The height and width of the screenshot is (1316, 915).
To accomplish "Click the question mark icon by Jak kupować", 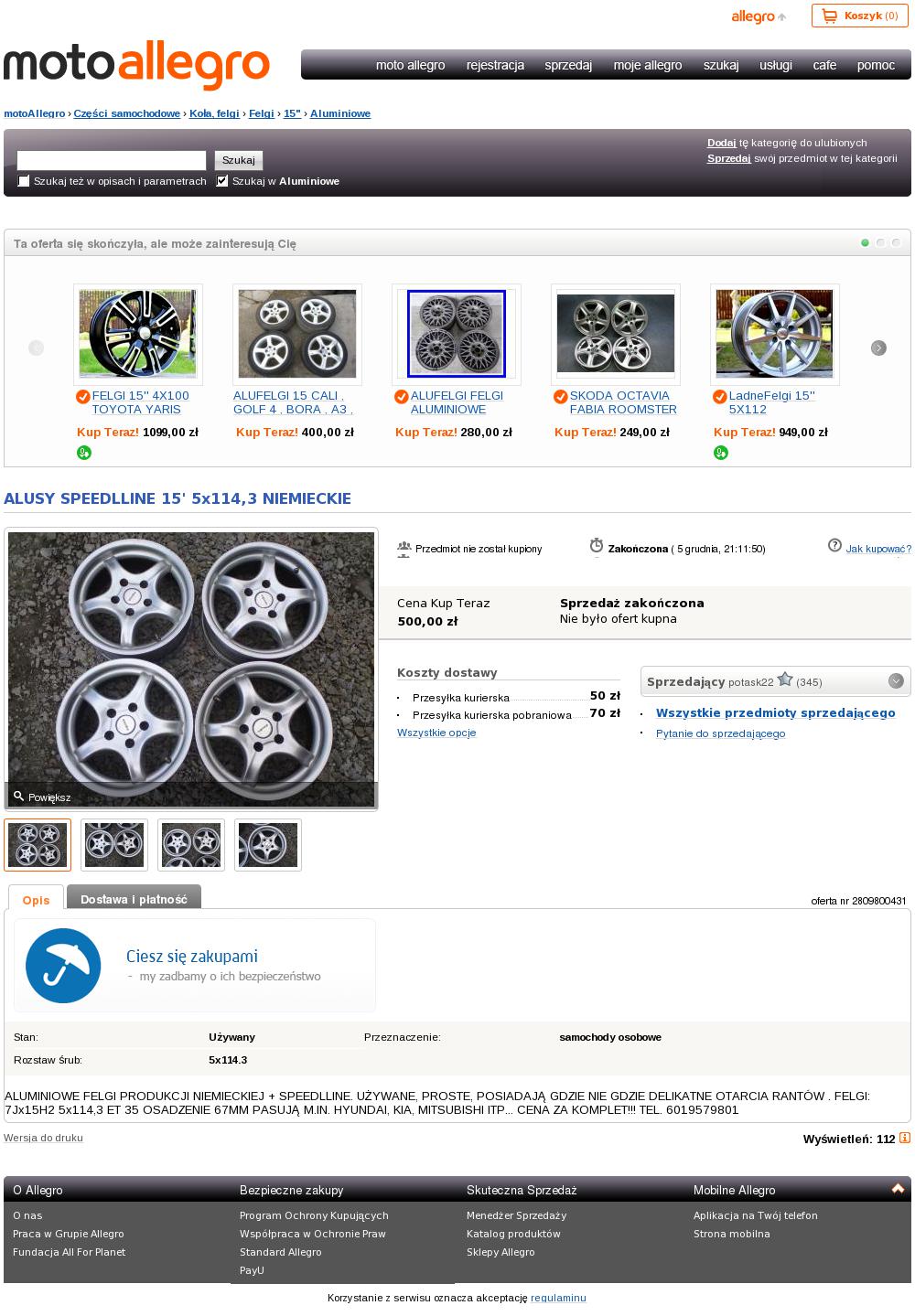I will pyautogui.click(x=834, y=546).
